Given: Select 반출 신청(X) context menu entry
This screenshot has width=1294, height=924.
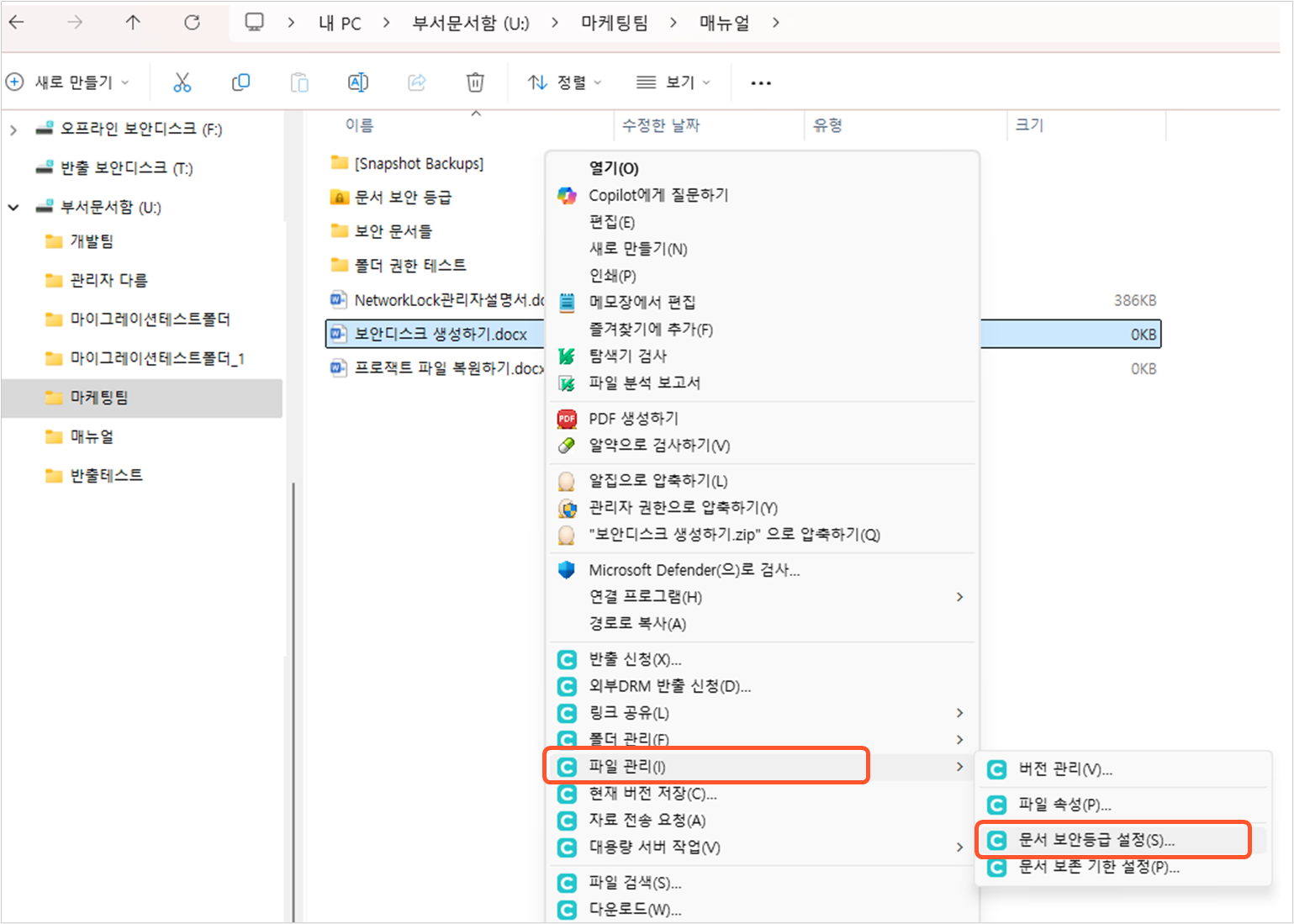Looking at the screenshot, I should pyautogui.click(x=635, y=659).
